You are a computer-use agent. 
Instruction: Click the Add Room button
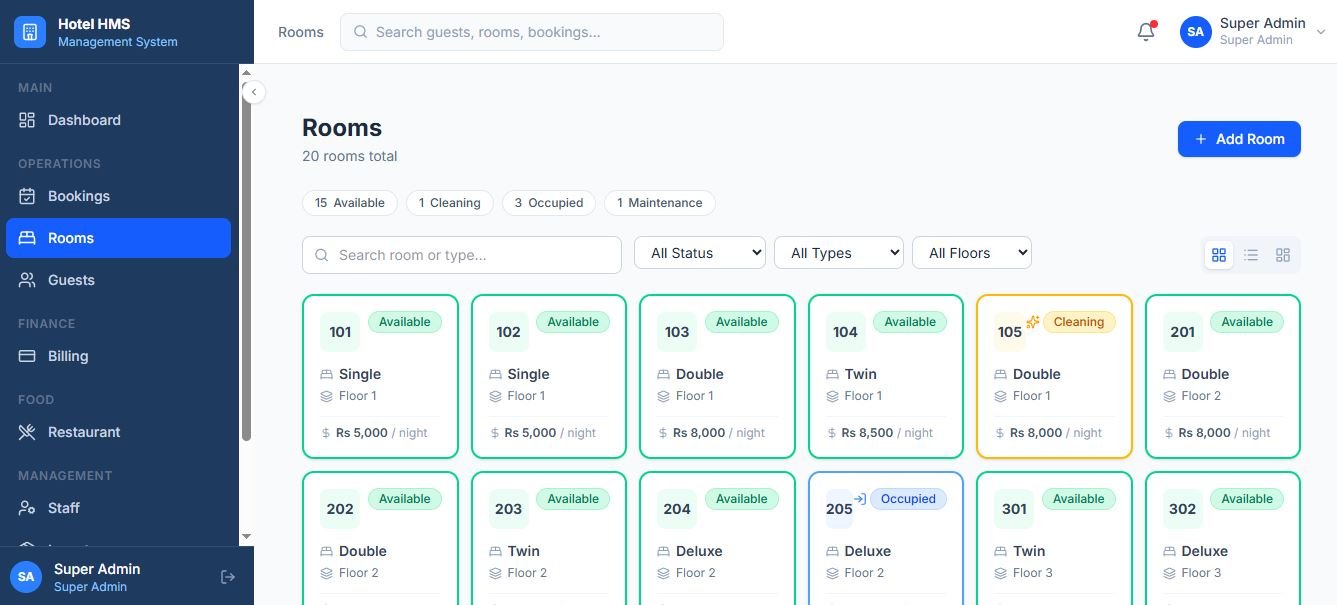pyautogui.click(x=1239, y=139)
